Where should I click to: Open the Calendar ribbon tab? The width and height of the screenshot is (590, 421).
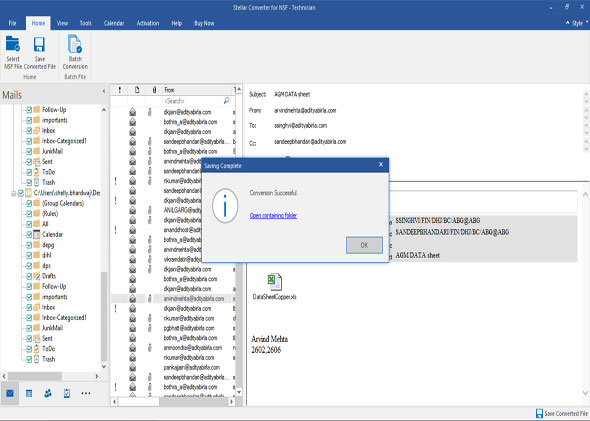114,23
